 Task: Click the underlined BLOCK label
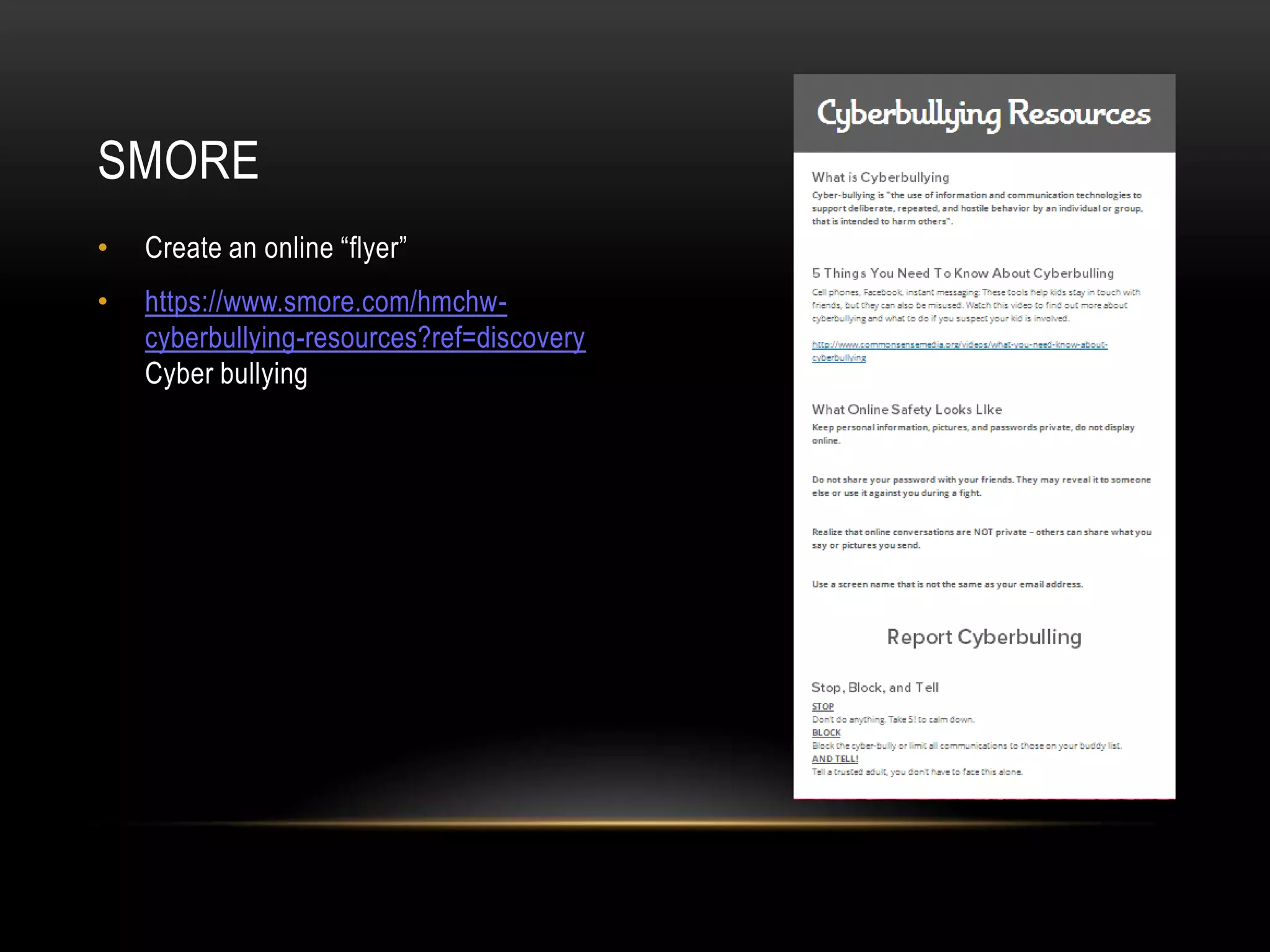tap(826, 733)
